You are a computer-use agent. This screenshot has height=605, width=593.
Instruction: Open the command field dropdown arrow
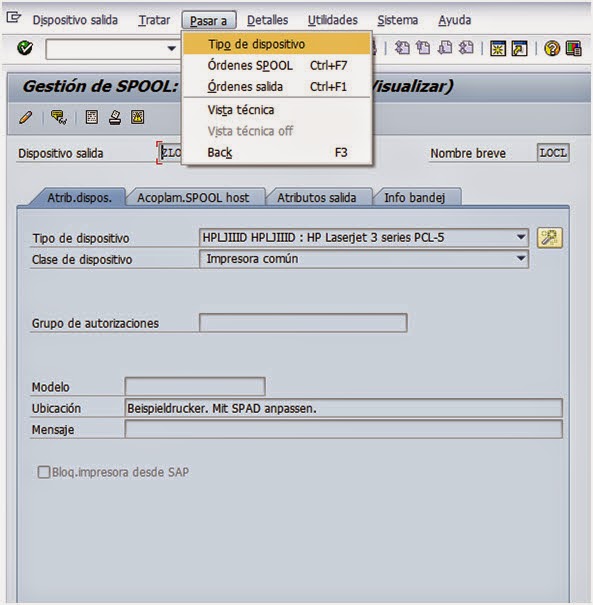click(x=171, y=49)
